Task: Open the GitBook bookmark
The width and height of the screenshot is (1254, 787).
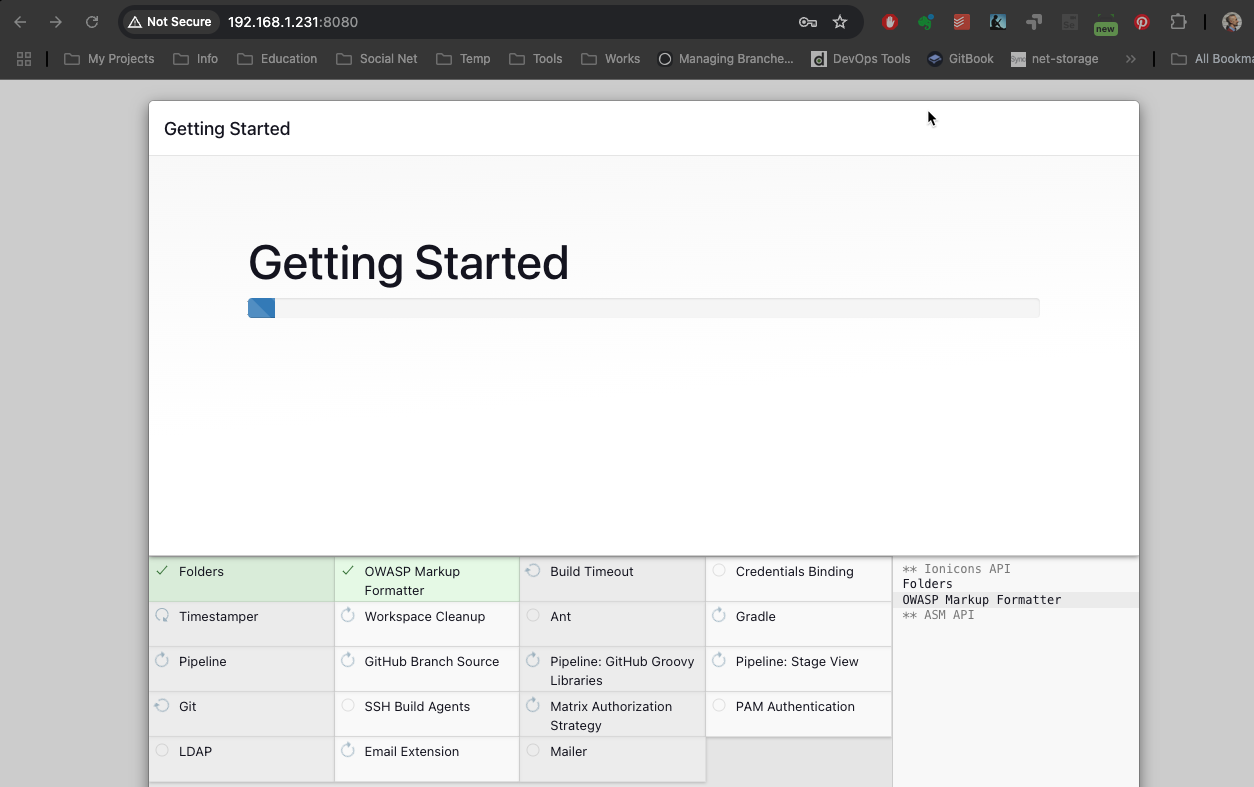Action: pos(960,59)
